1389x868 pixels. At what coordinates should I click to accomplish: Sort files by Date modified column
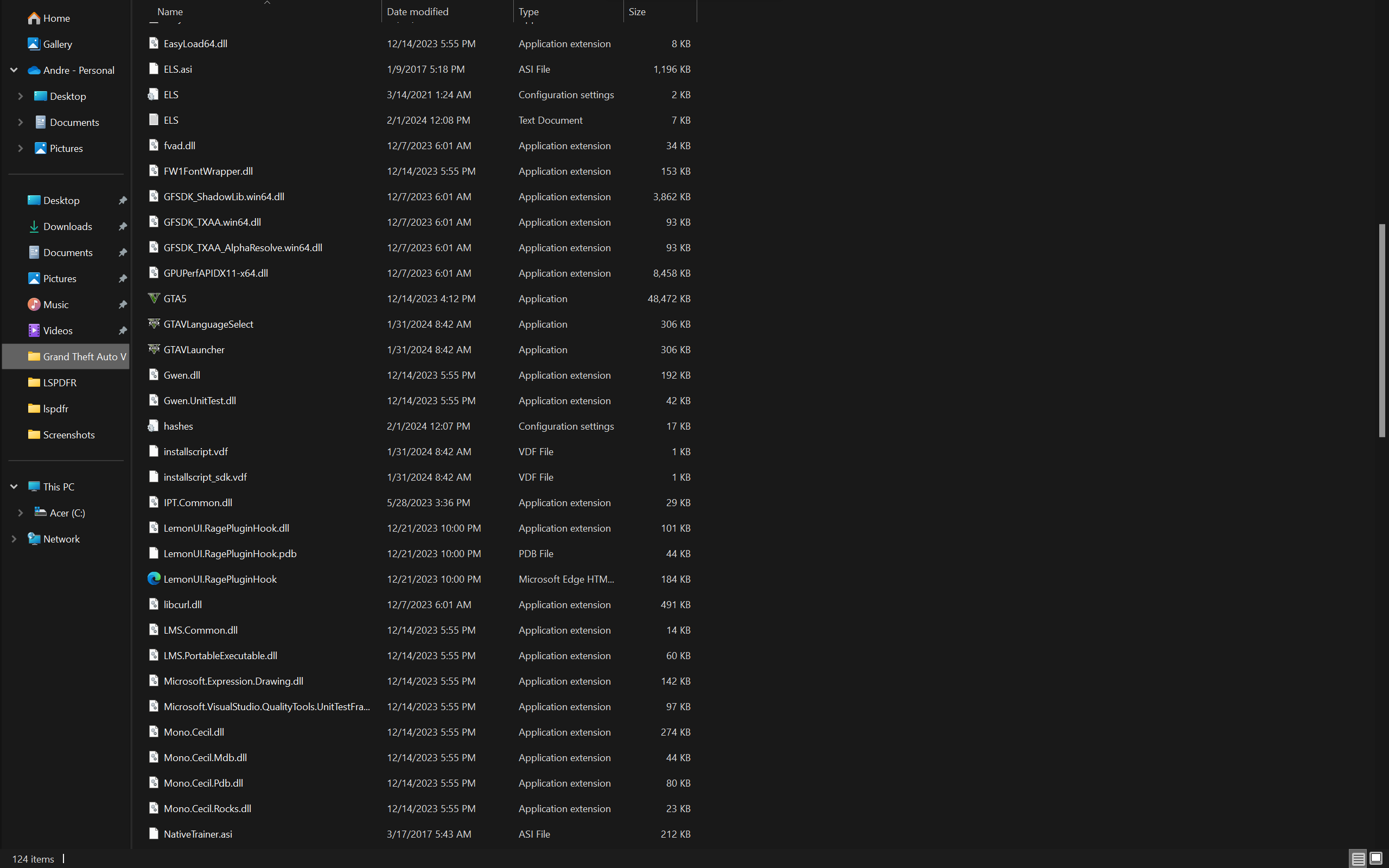[x=417, y=11]
